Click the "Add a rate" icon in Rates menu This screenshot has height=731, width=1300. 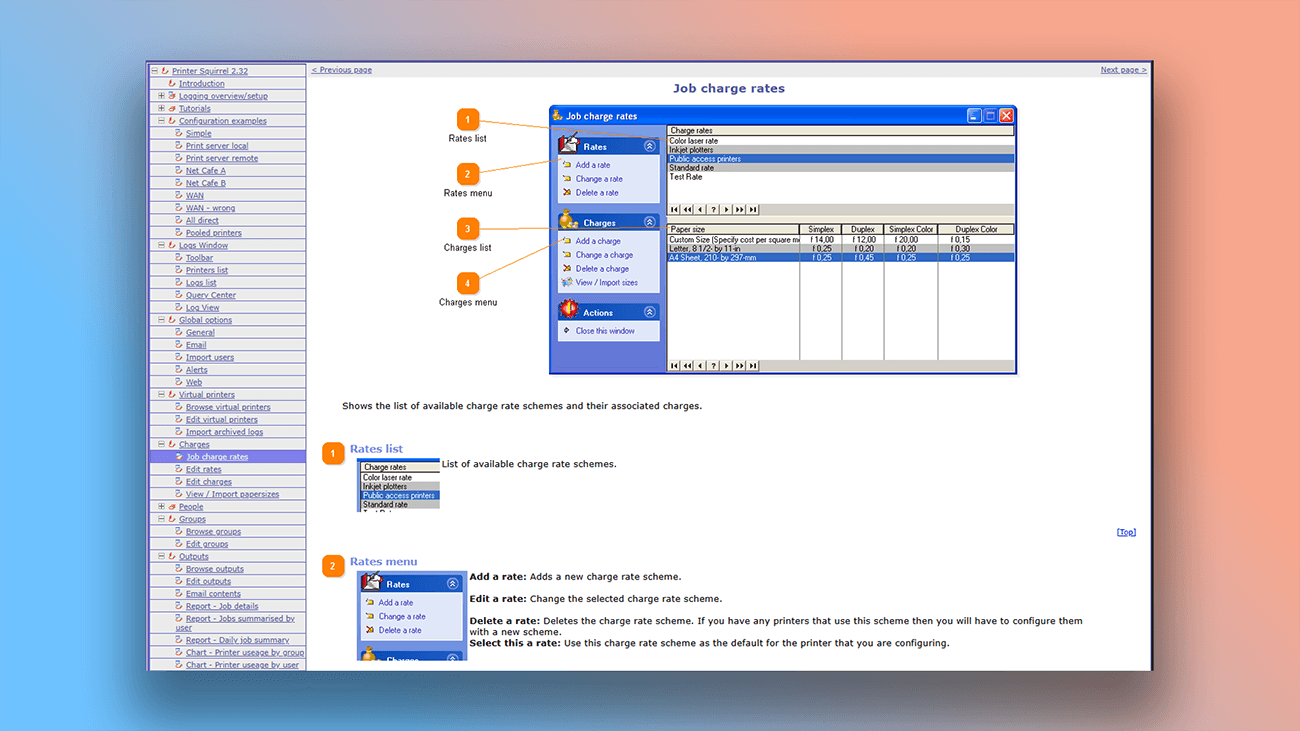pos(566,164)
